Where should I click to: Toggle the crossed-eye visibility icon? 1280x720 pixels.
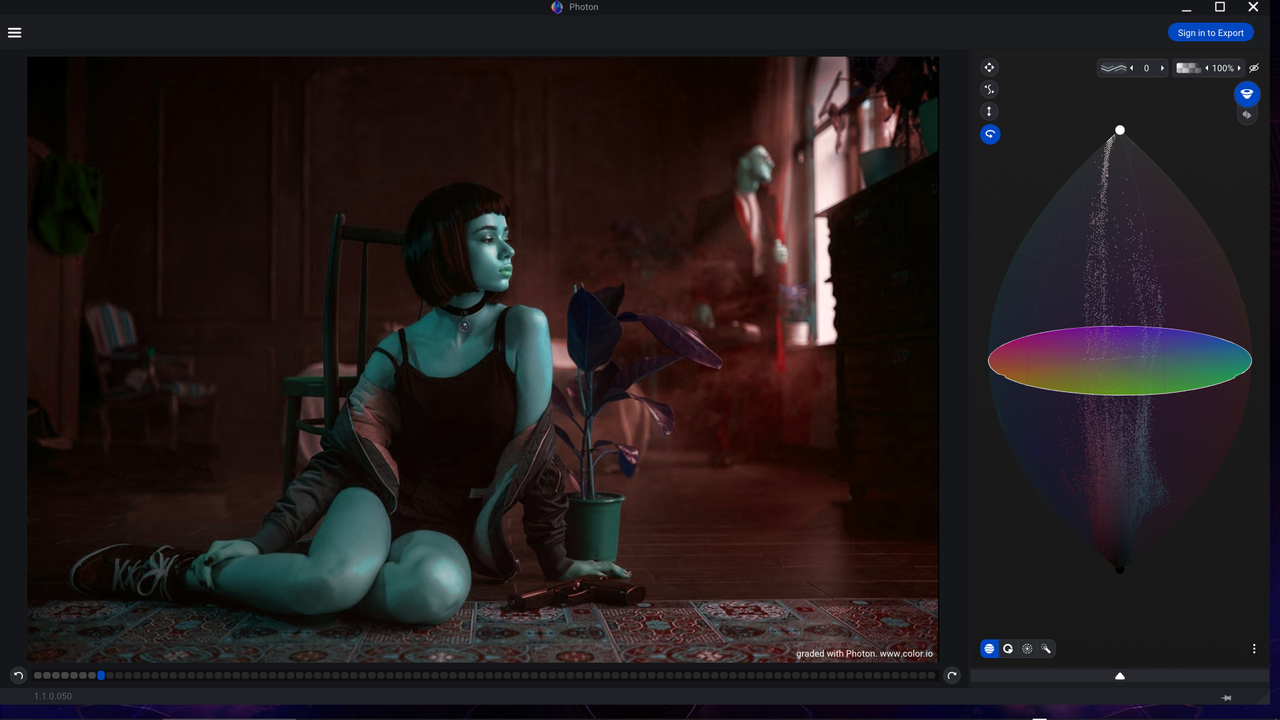point(1254,68)
